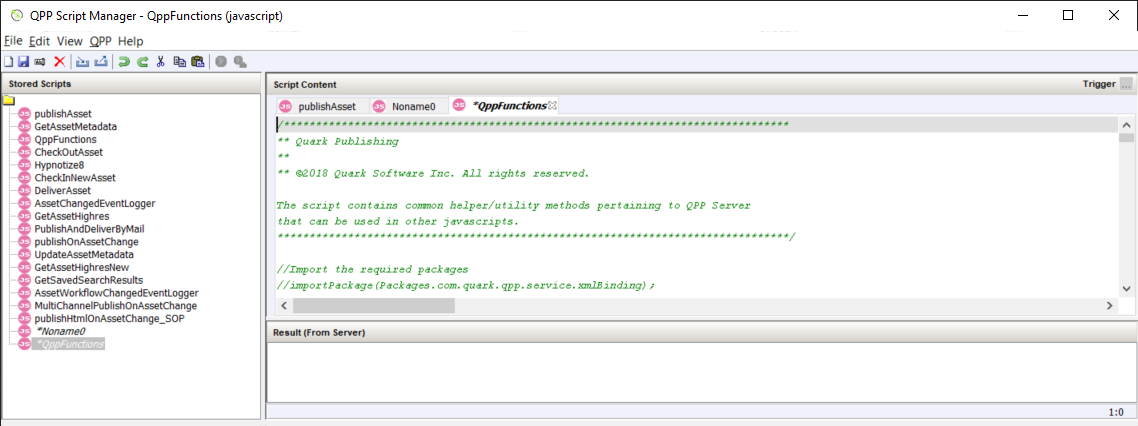Save the script using the floppy disk icon
The height and width of the screenshot is (426, 1138).
tap(22, 62)
